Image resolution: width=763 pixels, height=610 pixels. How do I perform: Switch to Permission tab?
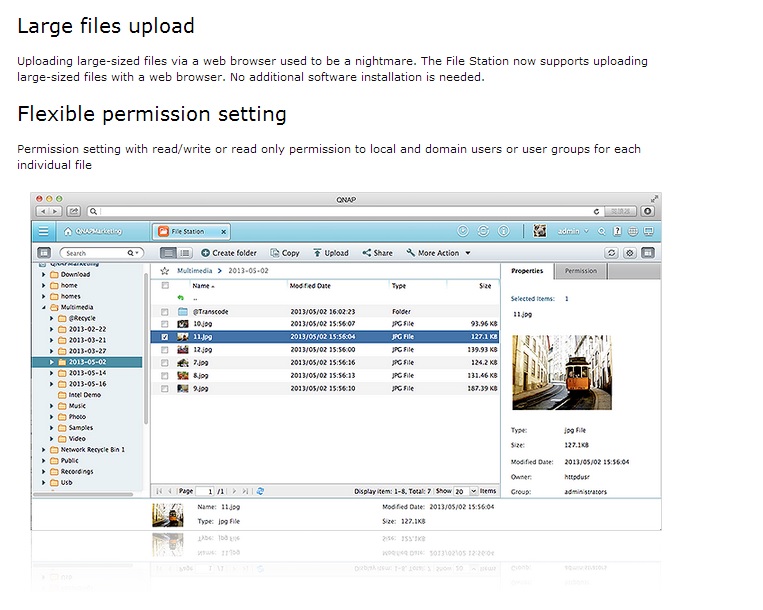[581, 271]
